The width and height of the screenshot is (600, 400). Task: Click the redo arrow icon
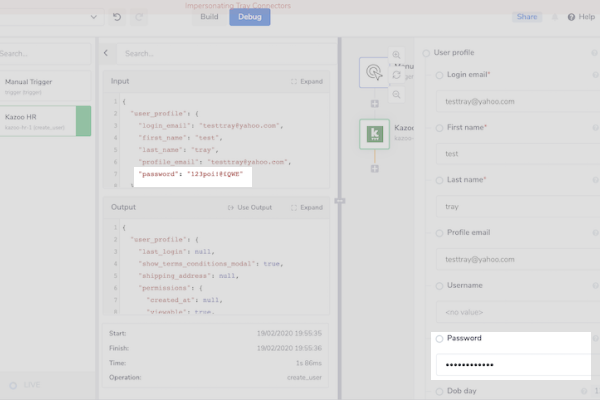(139, 17)
